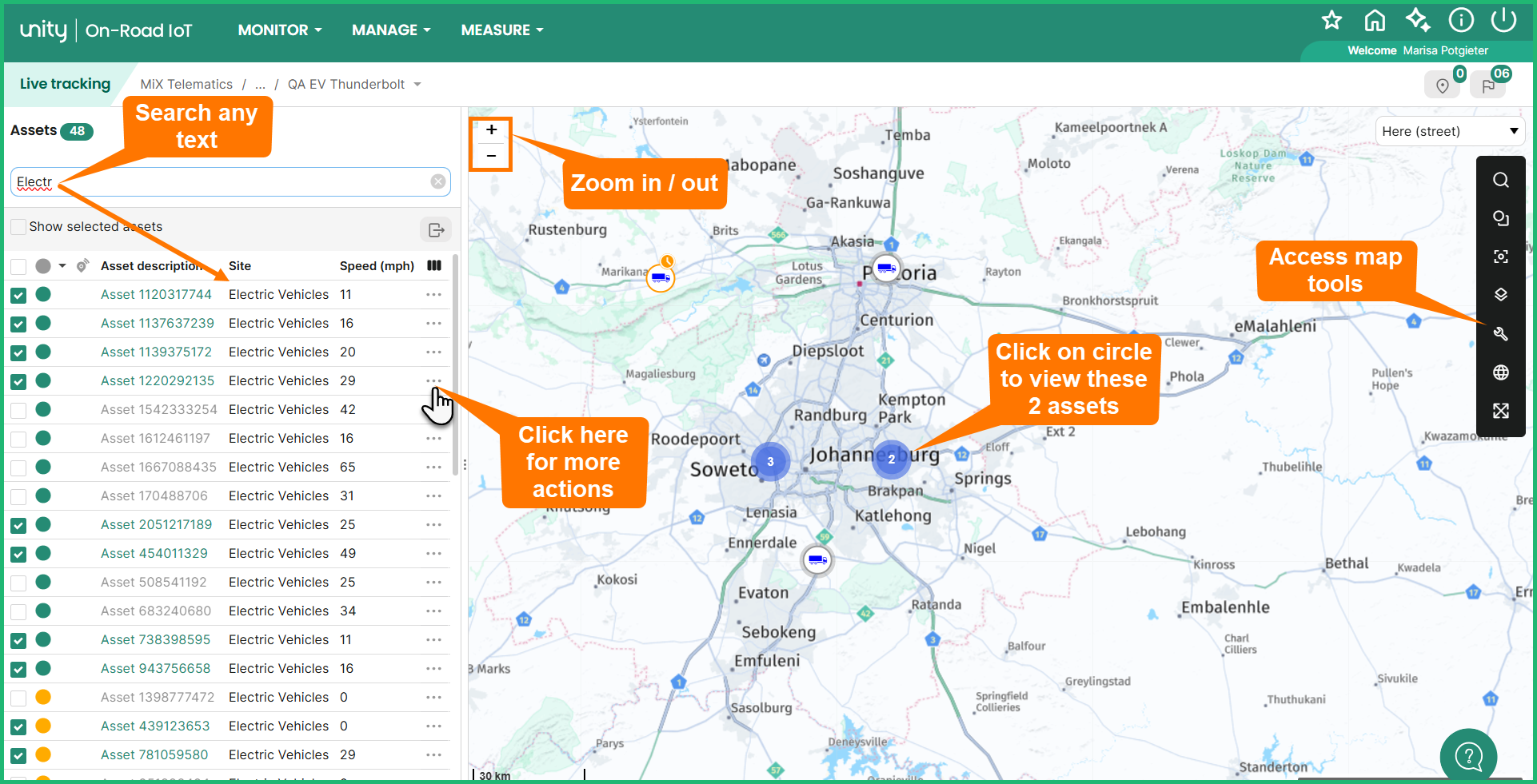Clear the Electr search field
Viewport: 1537px width, 784px height.
point(438,181)
